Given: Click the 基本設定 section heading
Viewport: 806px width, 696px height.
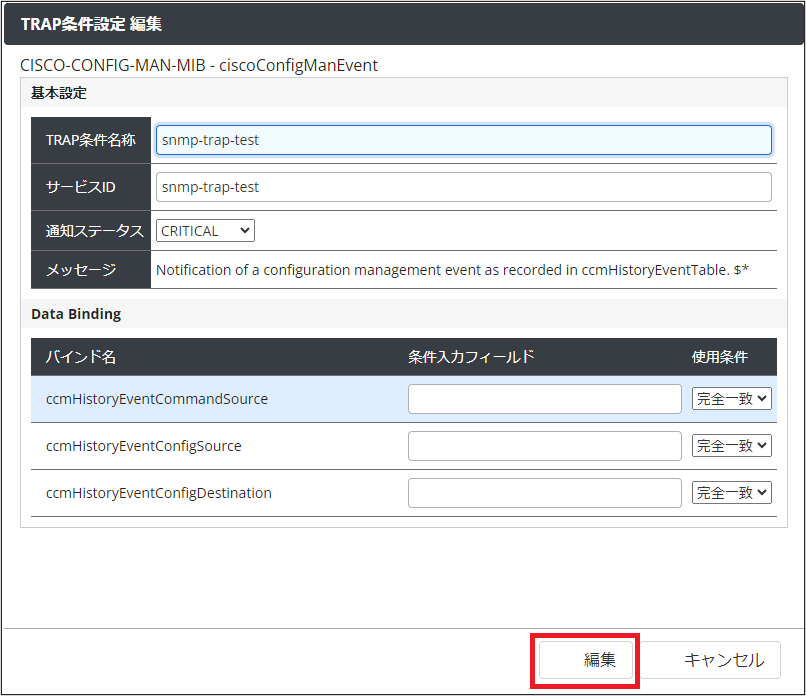Looking at the screenshot, I should click(59, 93).
